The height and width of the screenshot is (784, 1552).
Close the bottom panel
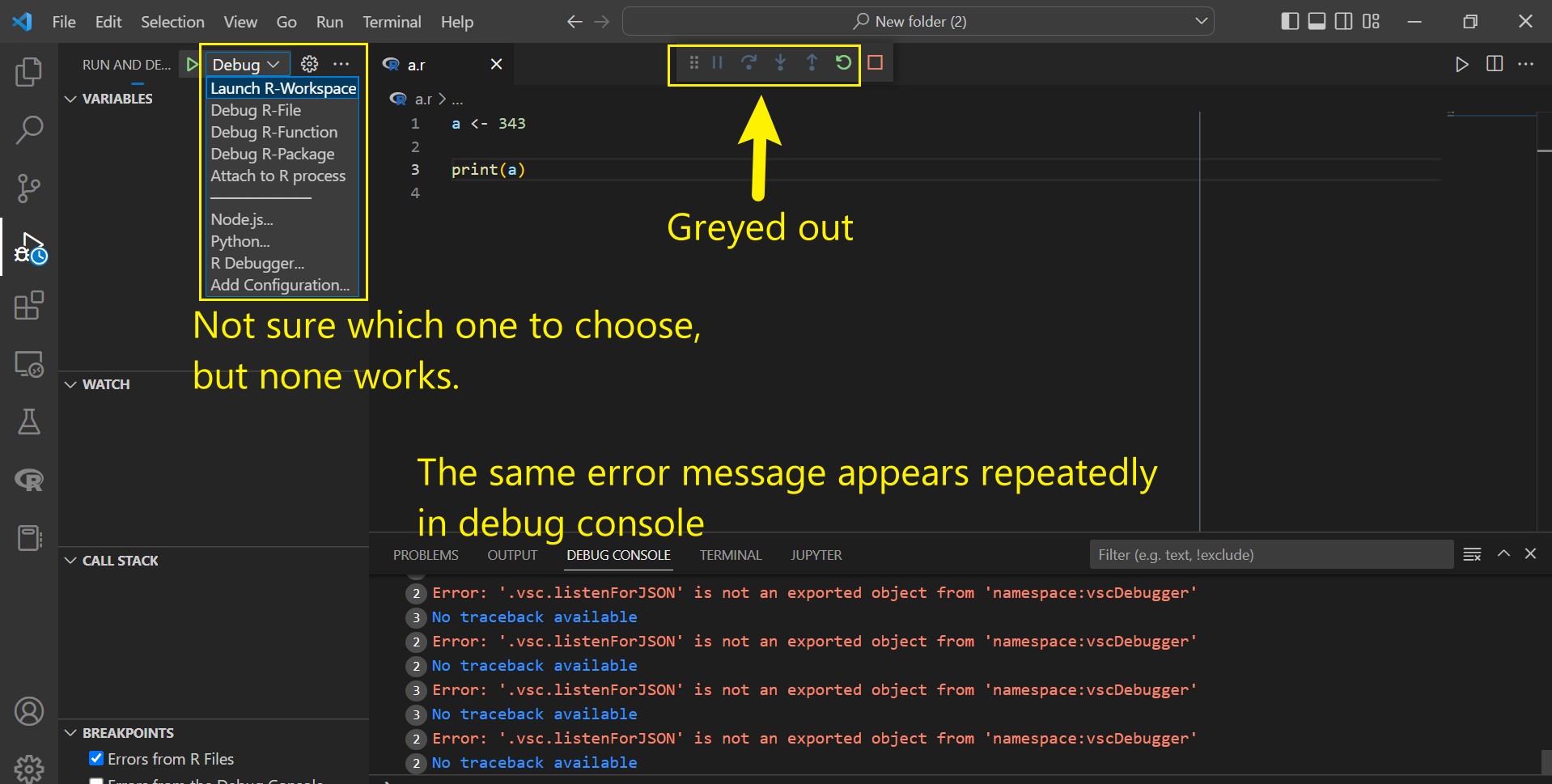click(x=1530, y=554)
